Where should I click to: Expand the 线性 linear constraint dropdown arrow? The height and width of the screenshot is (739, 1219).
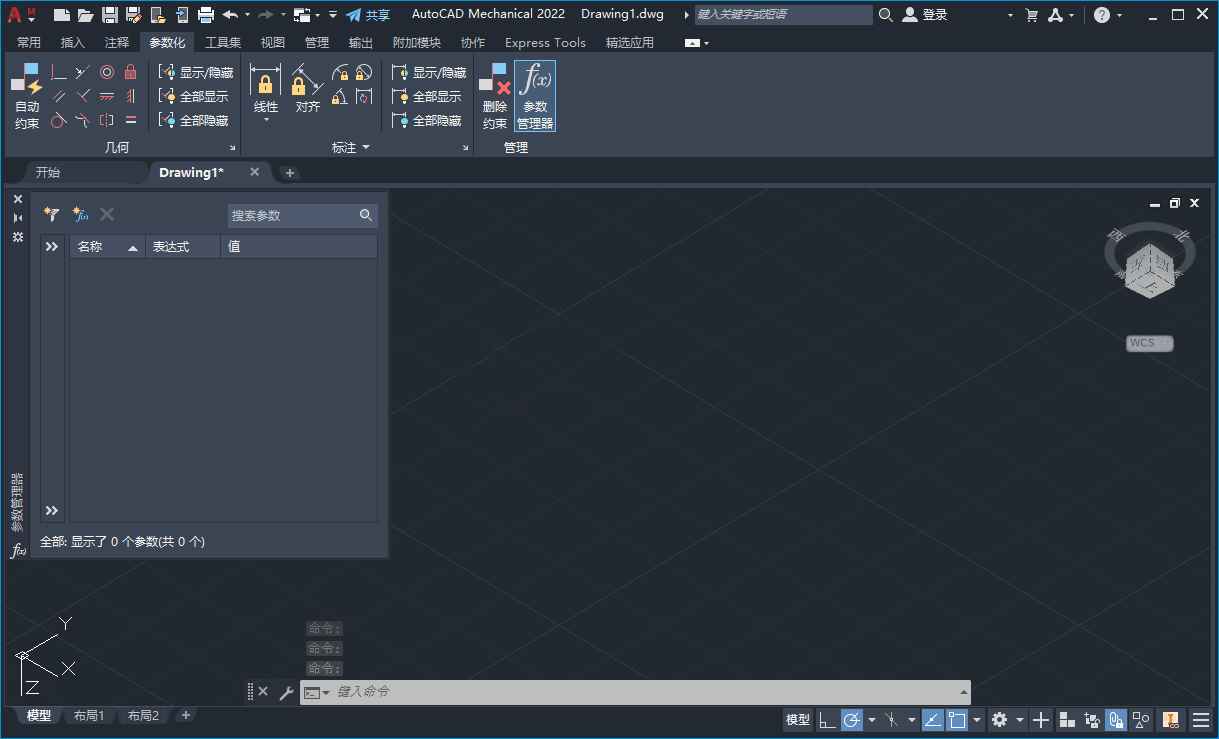pos(266,121)
